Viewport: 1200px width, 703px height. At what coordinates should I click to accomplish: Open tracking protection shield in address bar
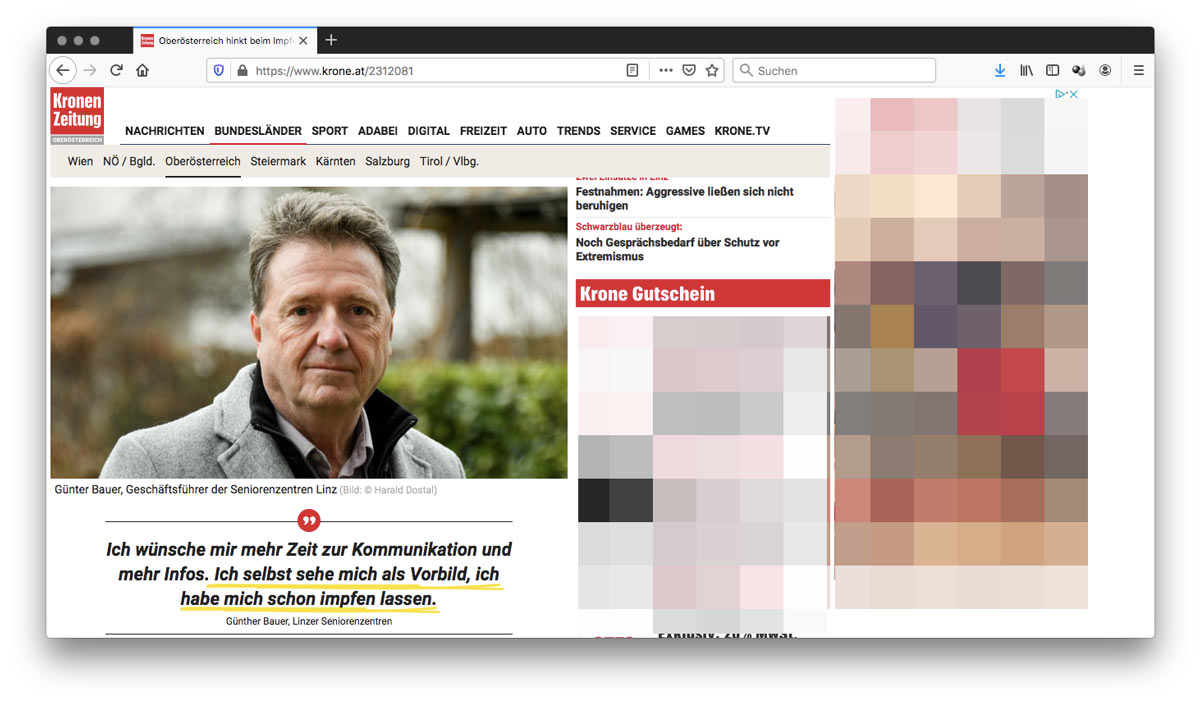coord(219,71)
